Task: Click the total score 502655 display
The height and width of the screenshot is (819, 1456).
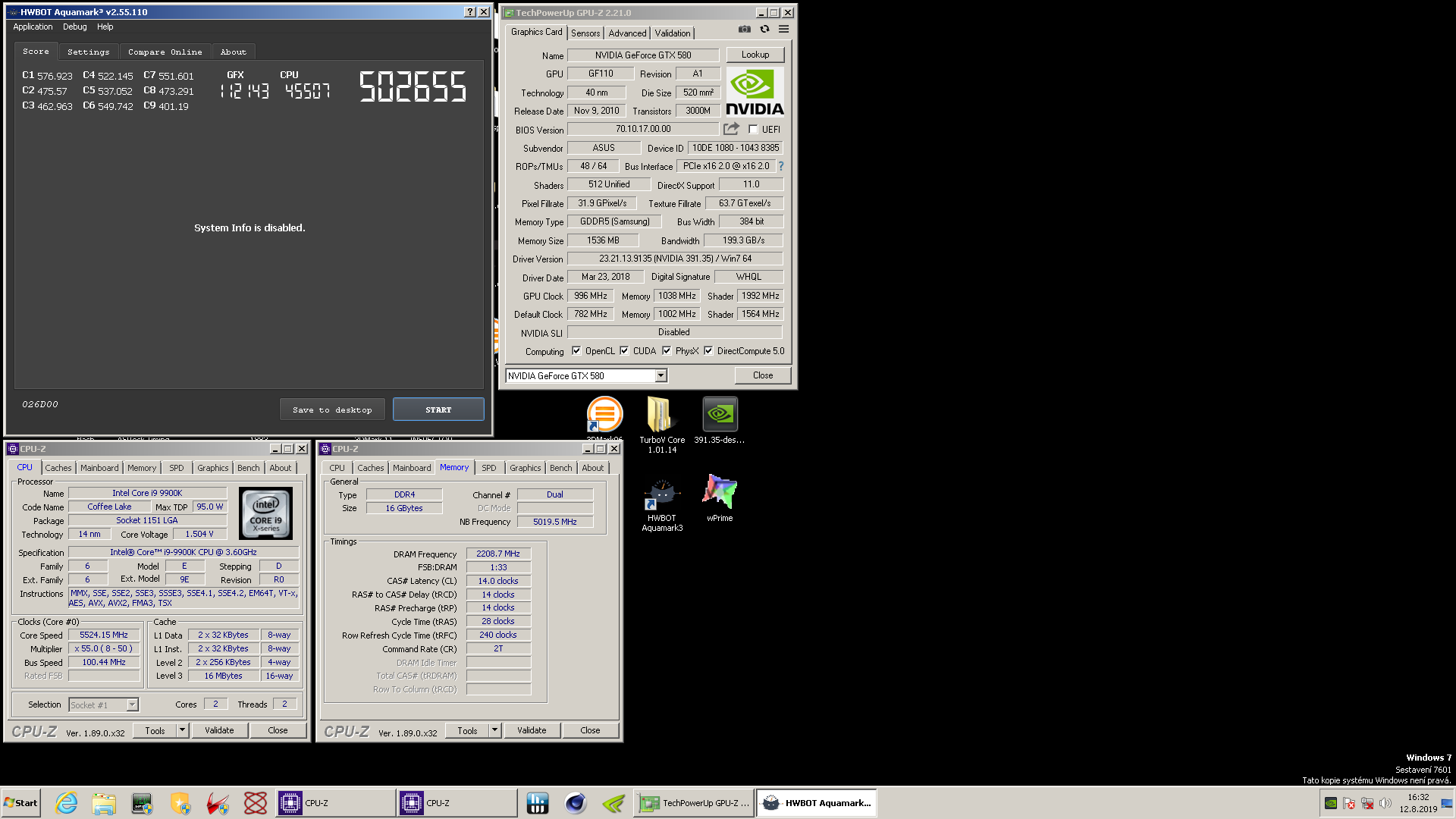Action: [413, 86]
